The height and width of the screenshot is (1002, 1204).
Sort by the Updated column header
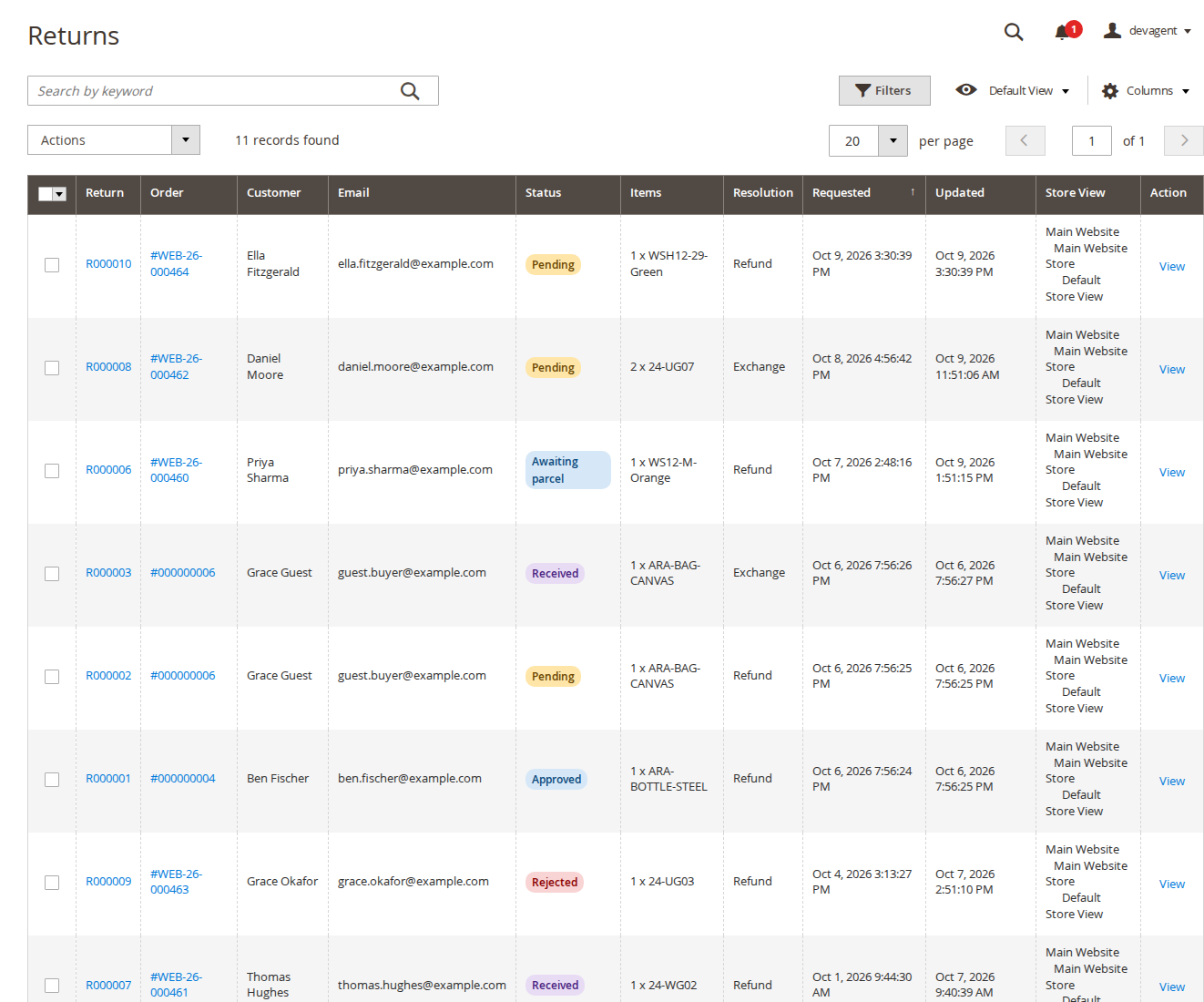pos(980,193)
